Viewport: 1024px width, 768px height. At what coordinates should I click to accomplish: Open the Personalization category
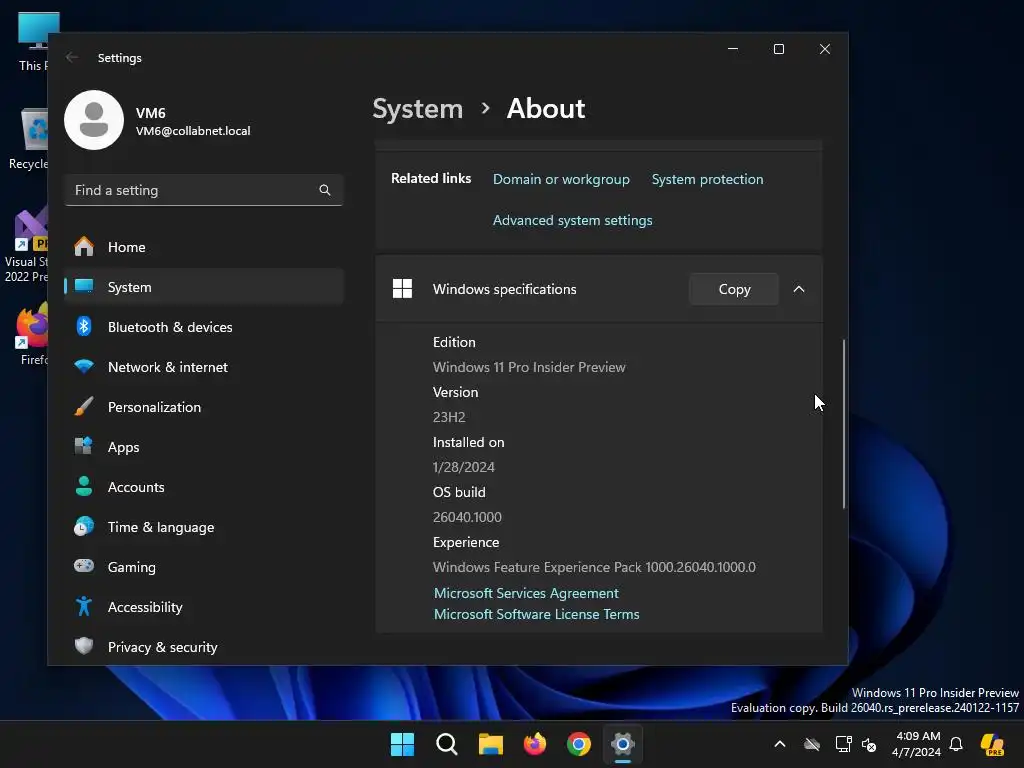coord(204,407)
